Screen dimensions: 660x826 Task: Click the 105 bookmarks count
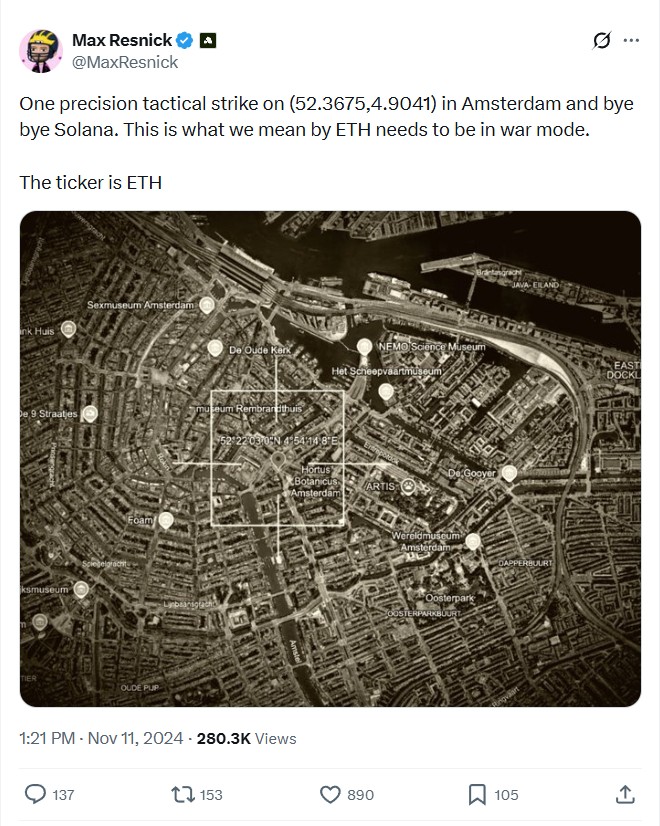click(506, 795)
